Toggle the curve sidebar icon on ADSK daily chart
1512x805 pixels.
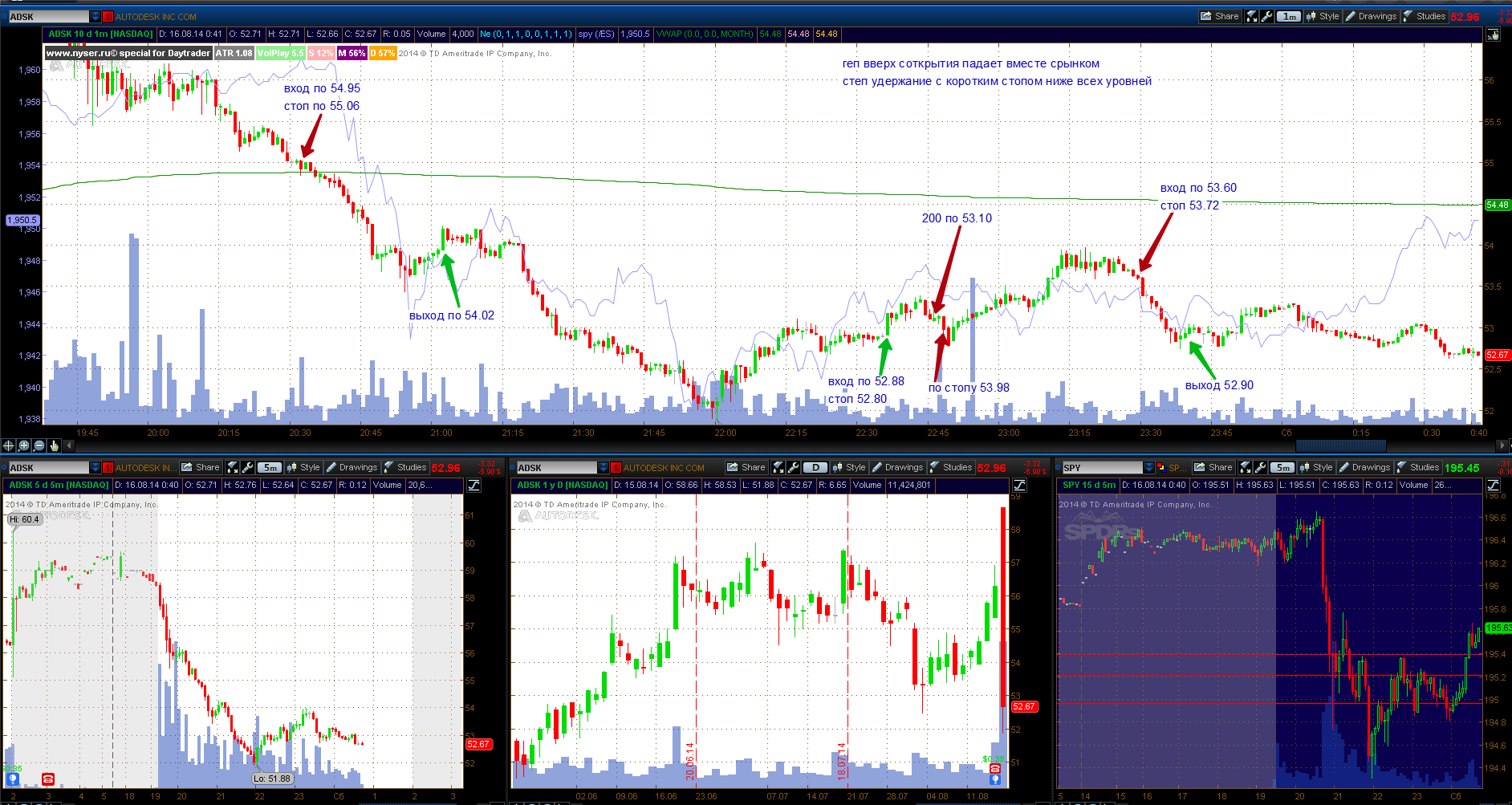coord(1019,485)
